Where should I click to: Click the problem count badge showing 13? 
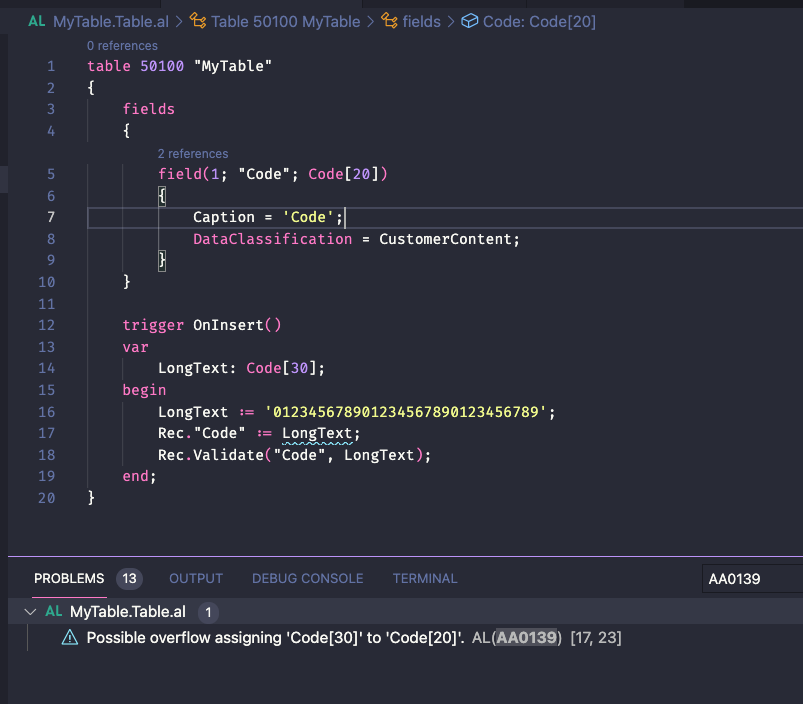[x=128, y=578]
